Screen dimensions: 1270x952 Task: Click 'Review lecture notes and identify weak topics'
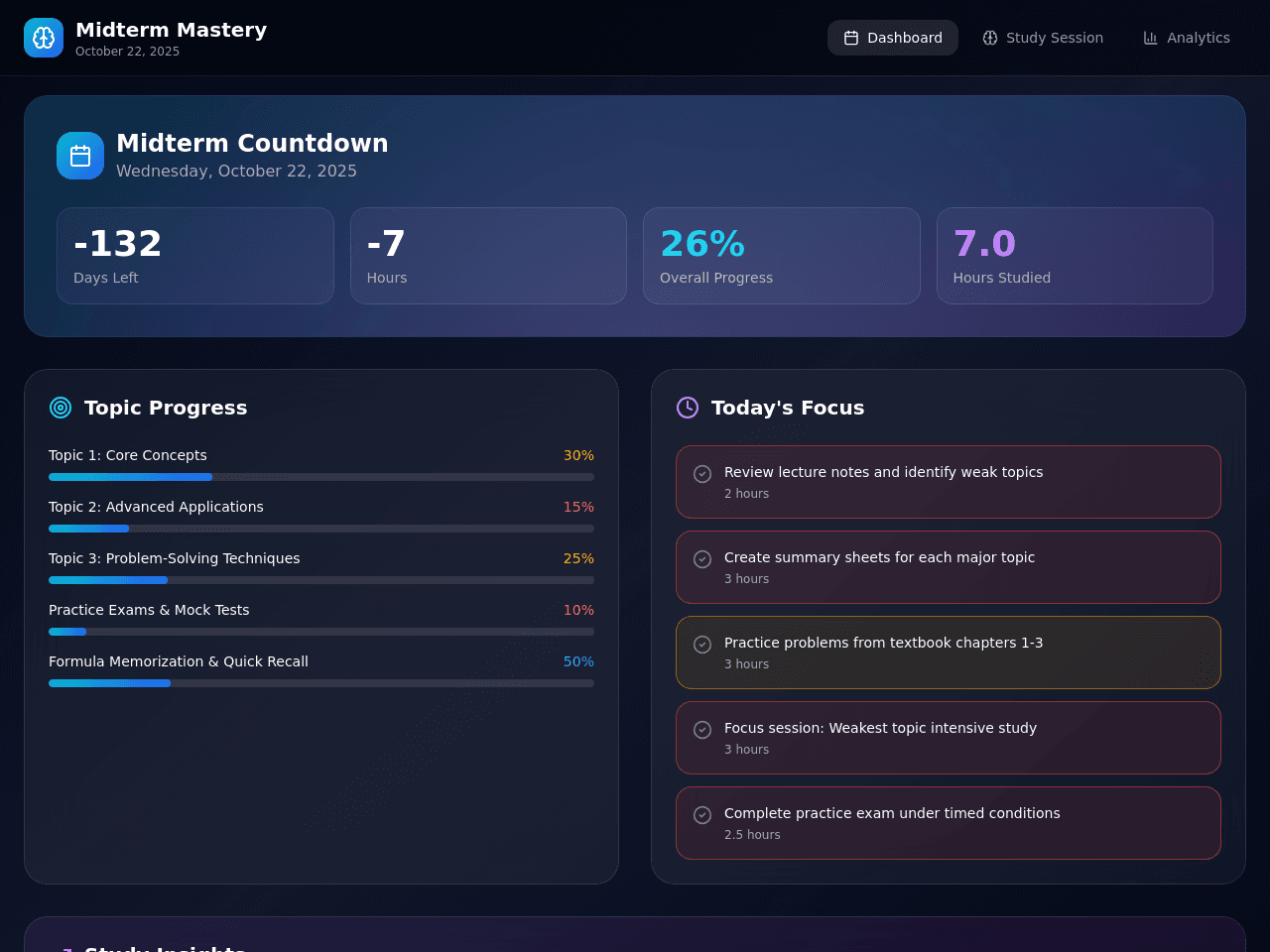(x=883, y=472)
